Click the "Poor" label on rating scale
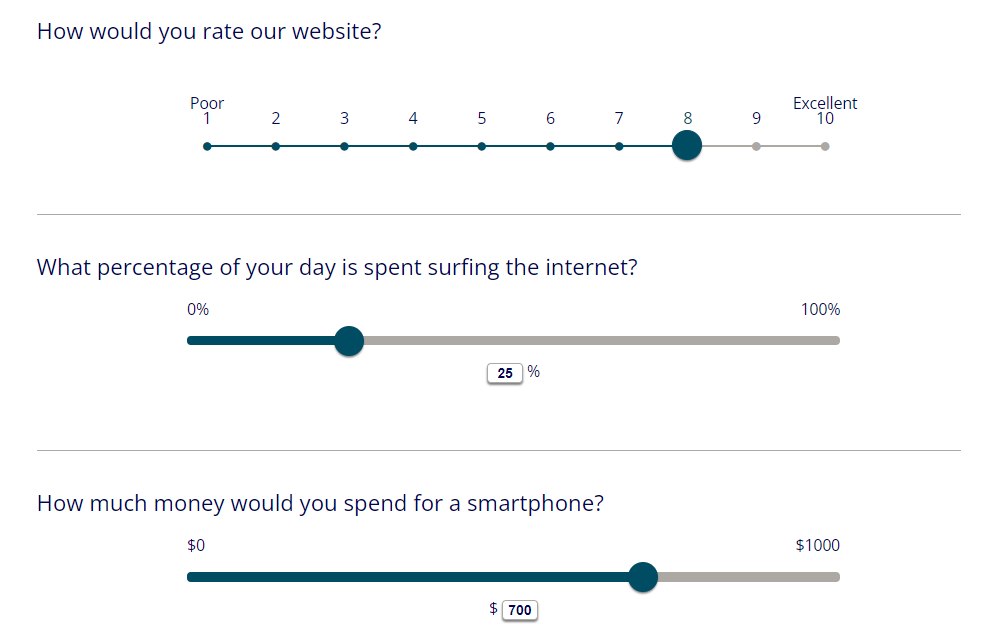The image size is (1006, 644). tap(207, 103)
